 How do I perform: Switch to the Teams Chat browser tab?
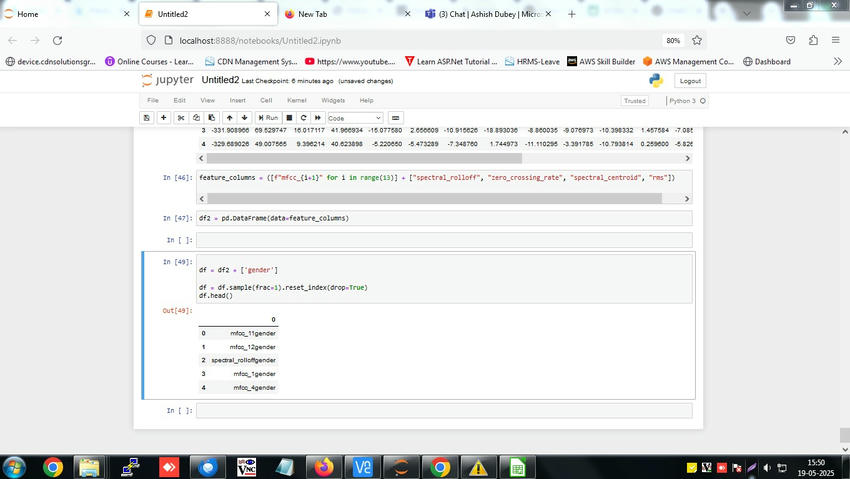tap(488, 14)
